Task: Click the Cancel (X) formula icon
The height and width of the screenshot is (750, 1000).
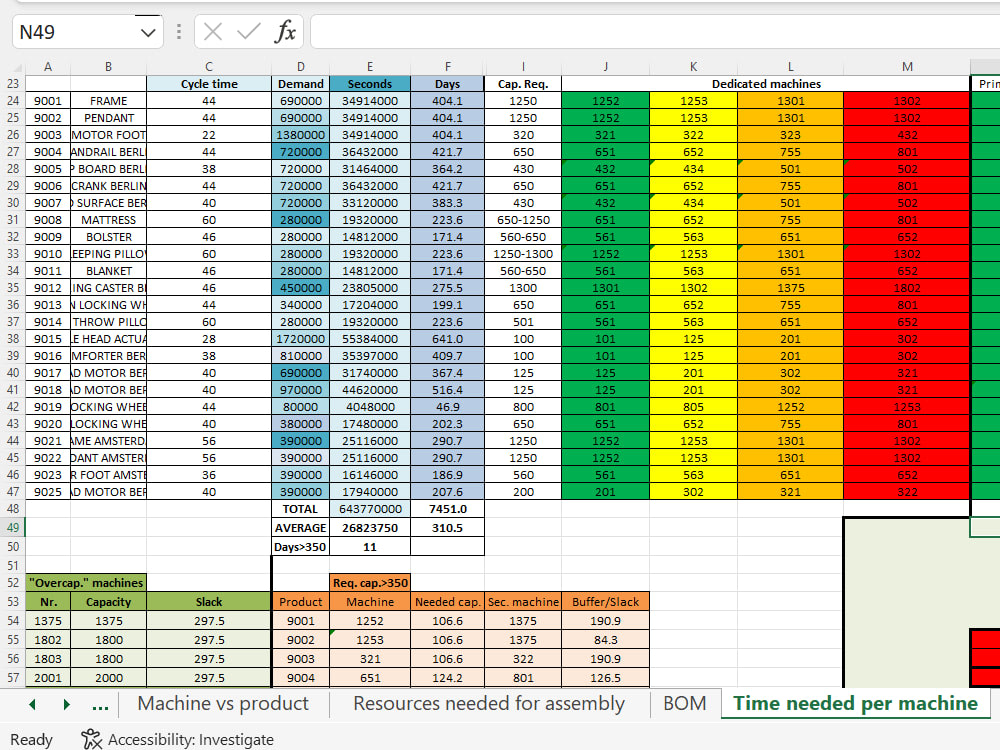Action: click(x=213, y=32)
